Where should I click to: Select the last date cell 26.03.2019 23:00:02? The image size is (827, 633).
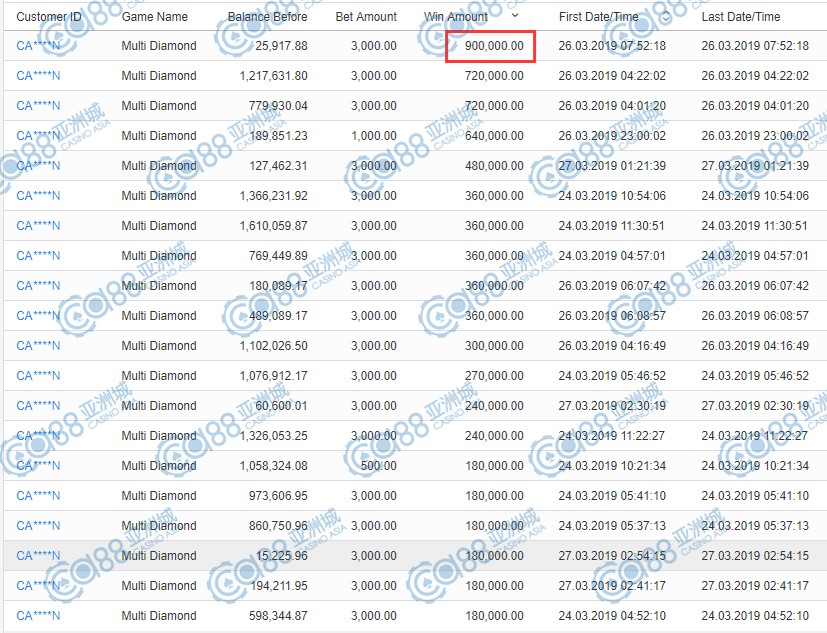pyautogui.click(x=755, y=136)
